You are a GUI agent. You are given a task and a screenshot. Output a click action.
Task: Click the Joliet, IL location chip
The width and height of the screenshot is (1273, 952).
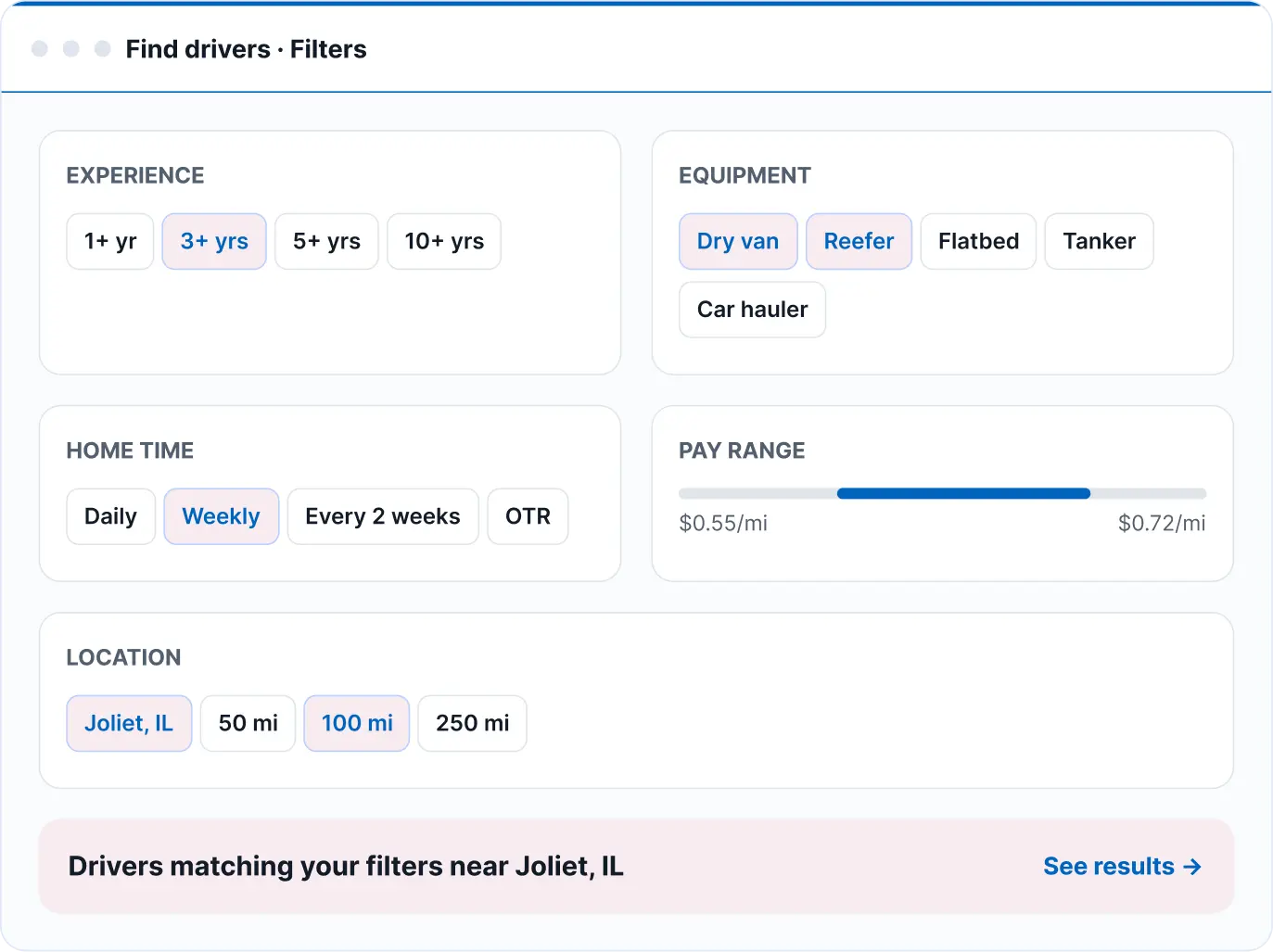pyautogui.click(x=129, y=723)
